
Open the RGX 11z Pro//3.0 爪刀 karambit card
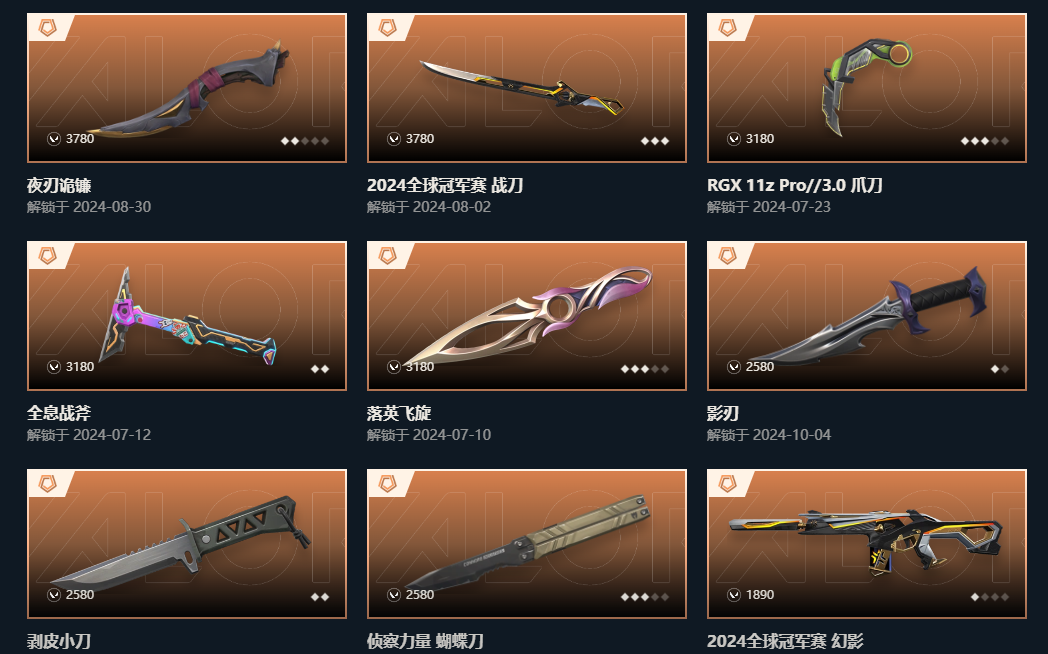click(x=867, y=88)
